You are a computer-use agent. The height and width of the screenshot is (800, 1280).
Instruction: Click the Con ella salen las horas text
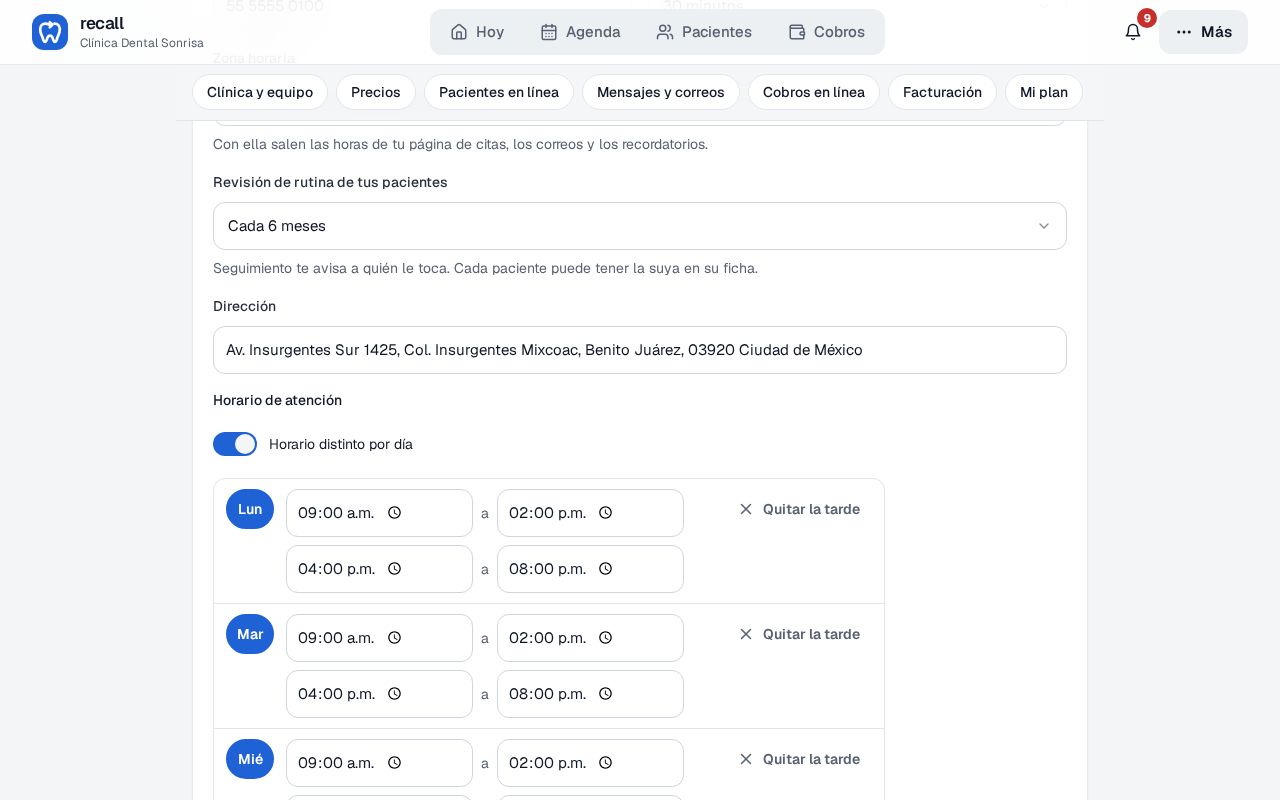tap(460, 144)
